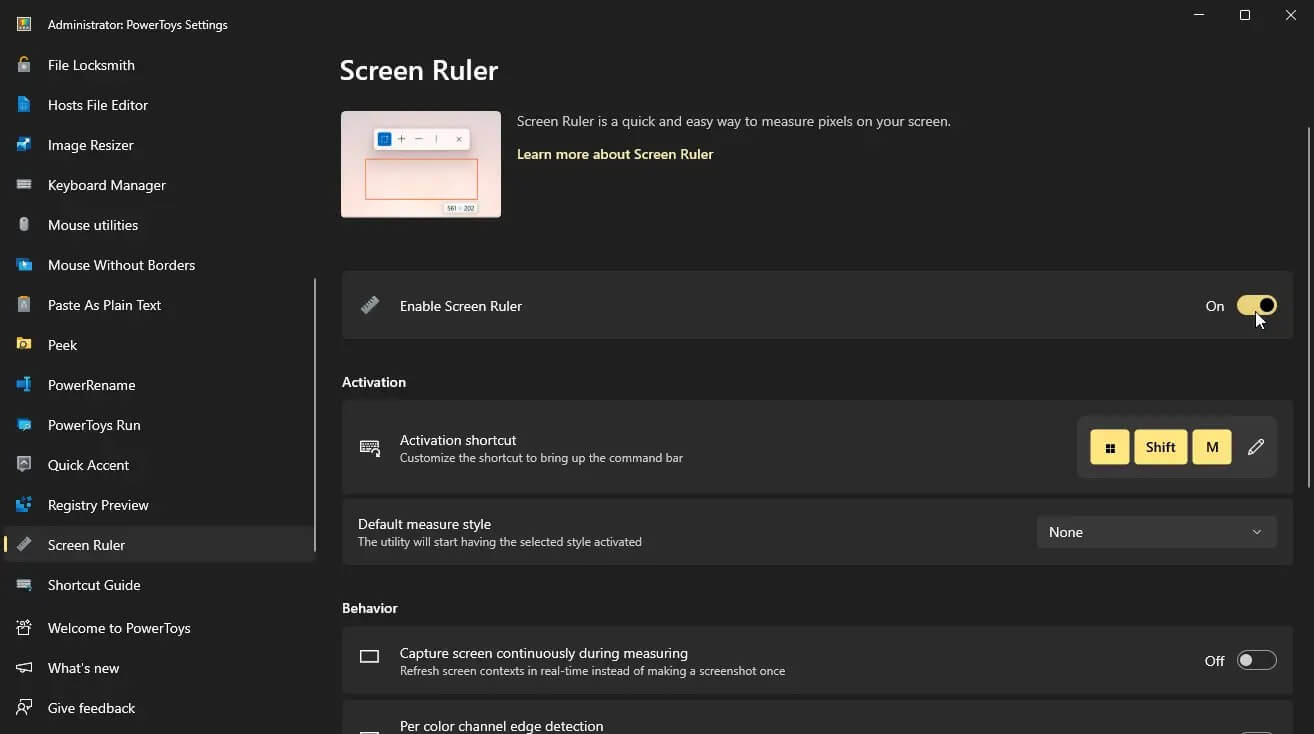Open the What's new page

pyautogui.click(x=160, y=668)
